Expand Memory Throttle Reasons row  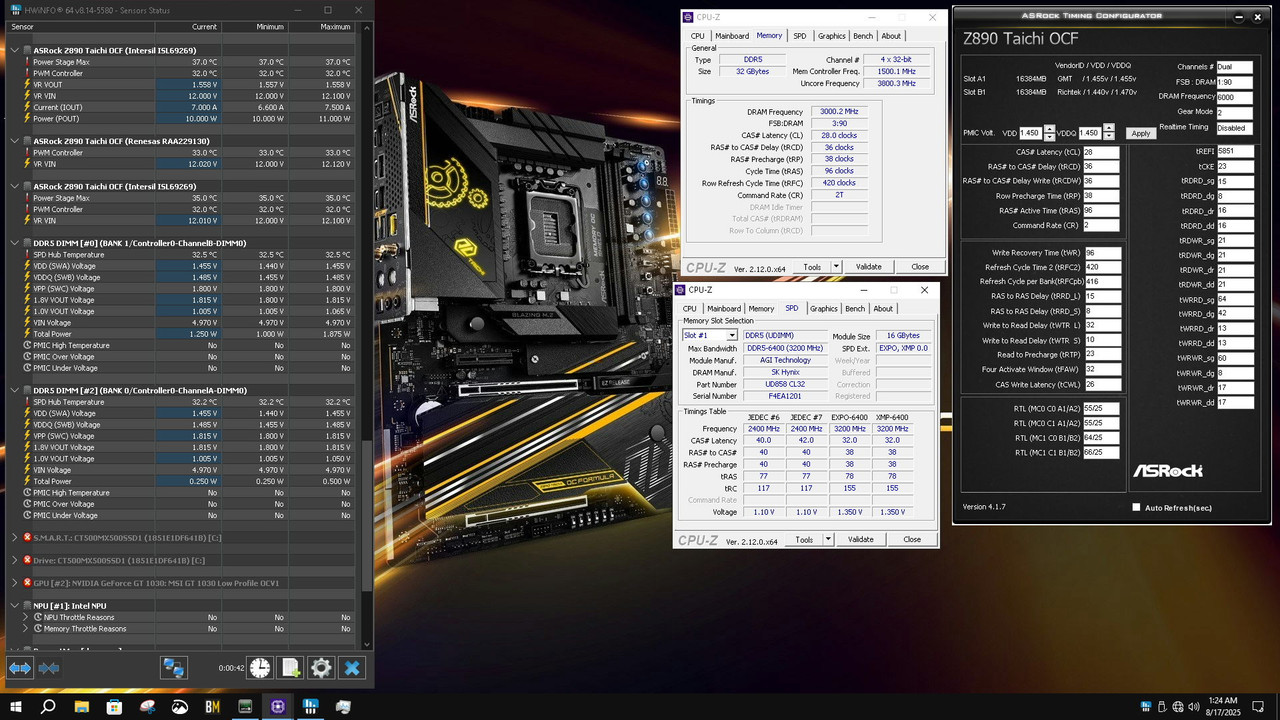pos(26,629)
